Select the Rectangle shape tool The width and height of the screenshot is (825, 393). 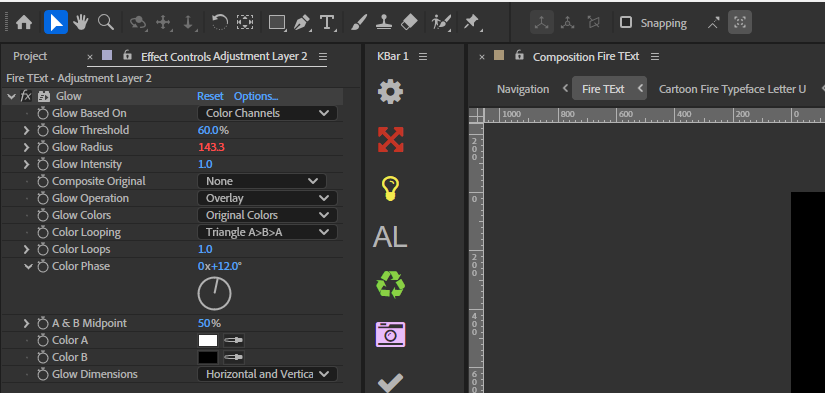click(x=277, y=23)
